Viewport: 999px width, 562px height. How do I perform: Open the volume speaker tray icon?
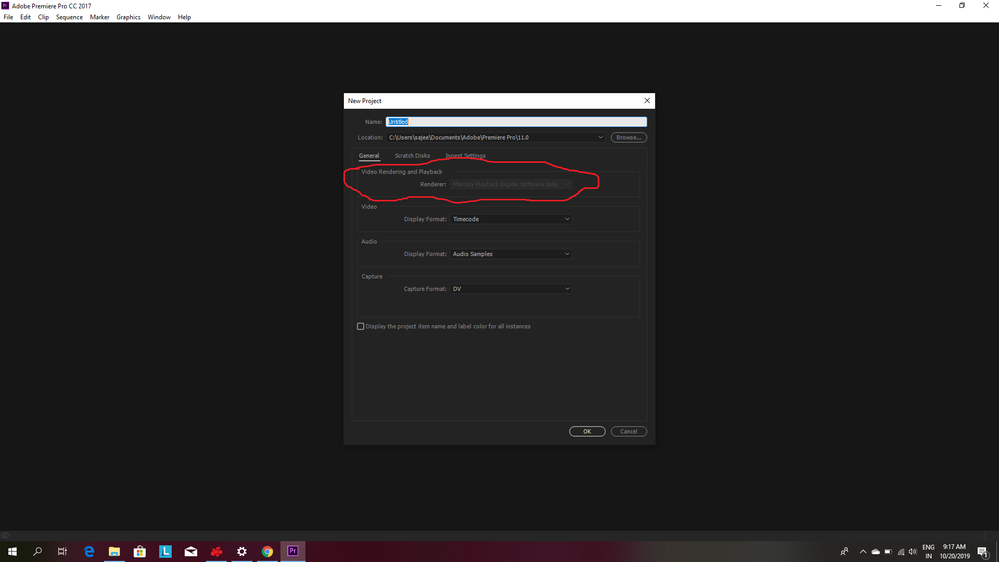(x=912, y=552)
